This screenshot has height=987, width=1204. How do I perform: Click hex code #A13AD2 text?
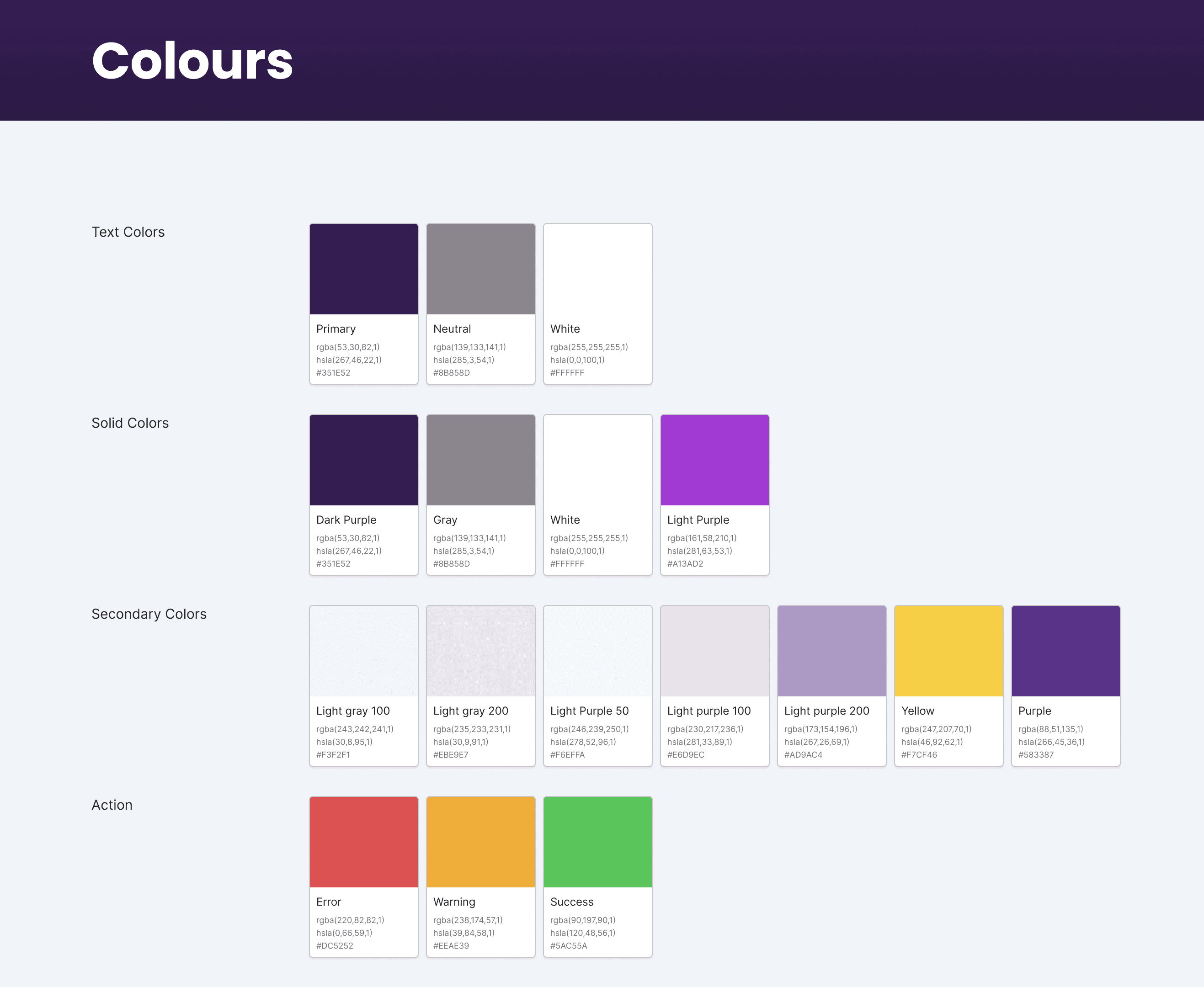point(685,564)
